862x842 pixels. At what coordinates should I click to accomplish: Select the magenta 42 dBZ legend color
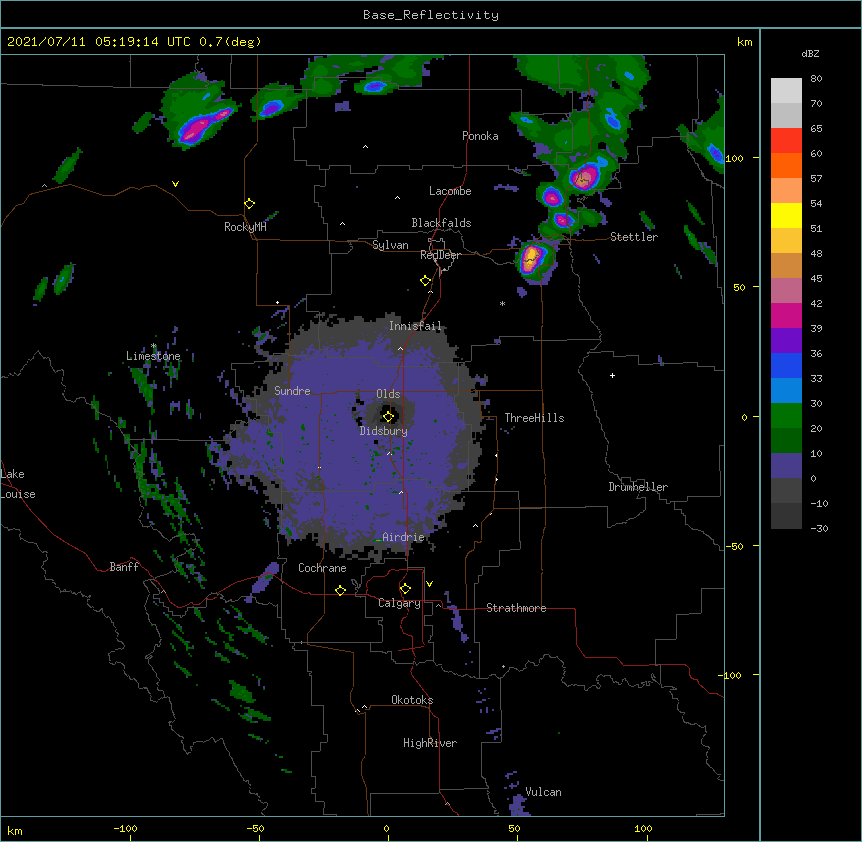tap(786, 315)
